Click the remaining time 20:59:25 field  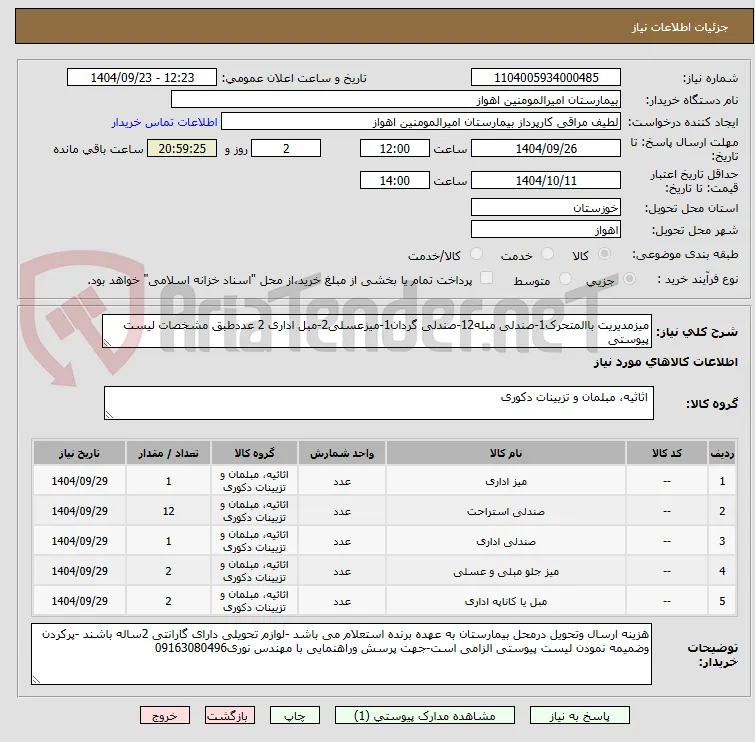[182, 148]
